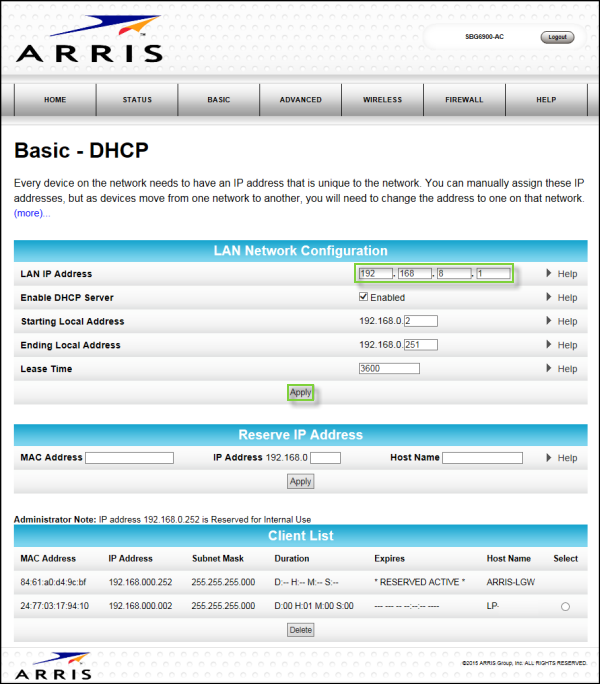Open the Firewall menu tab
The width and height of the screenshot is (600, 684).
point(464,100)
